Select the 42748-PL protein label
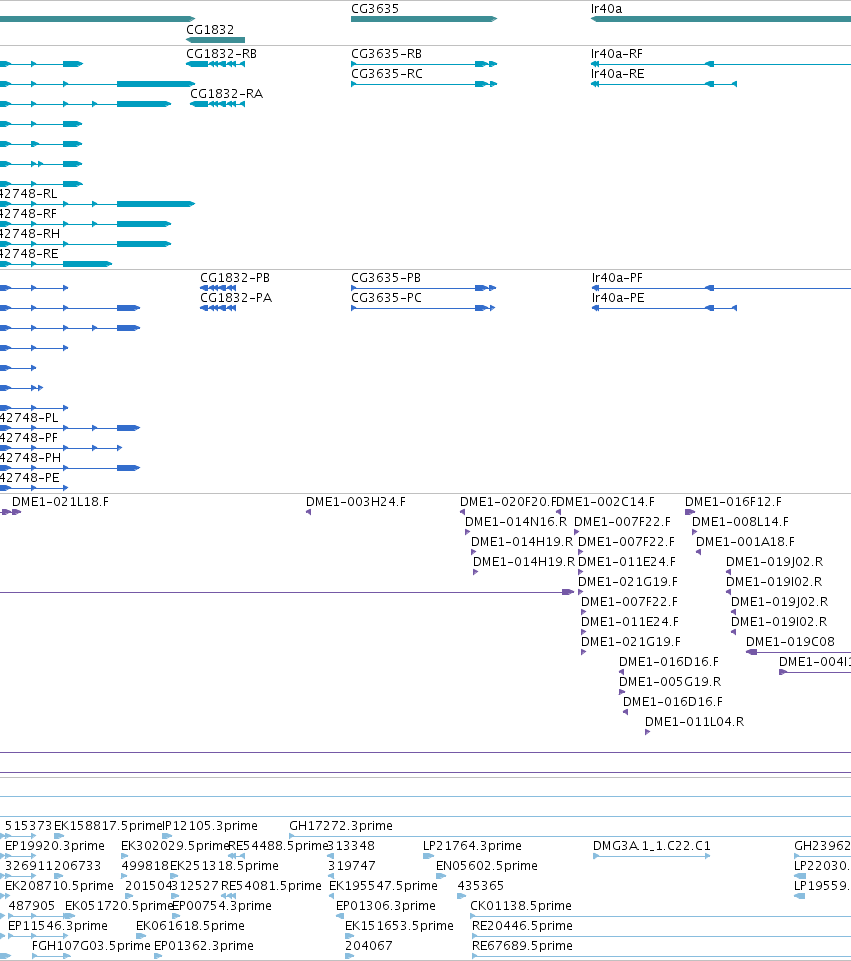This screenshot has height=961, width=851. (29, 418)
